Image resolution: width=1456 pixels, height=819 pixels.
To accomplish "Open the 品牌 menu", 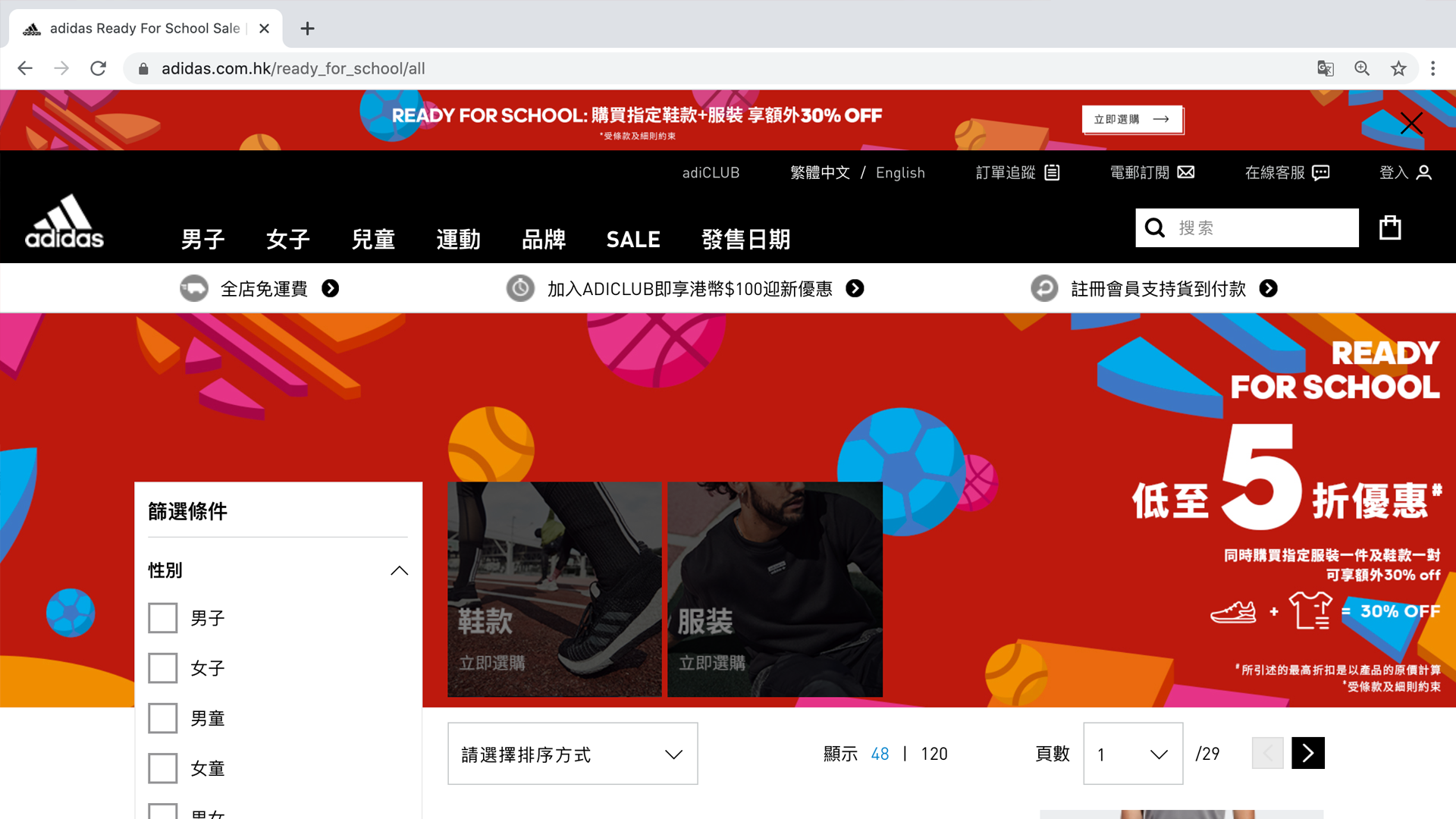I will [544, 240].
